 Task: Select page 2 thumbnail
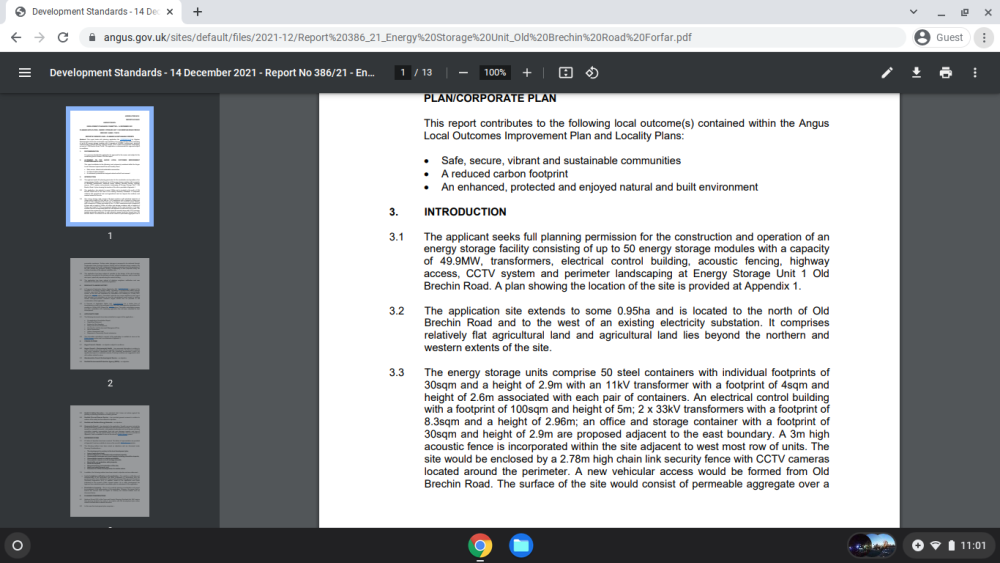[x=110, y=314]
